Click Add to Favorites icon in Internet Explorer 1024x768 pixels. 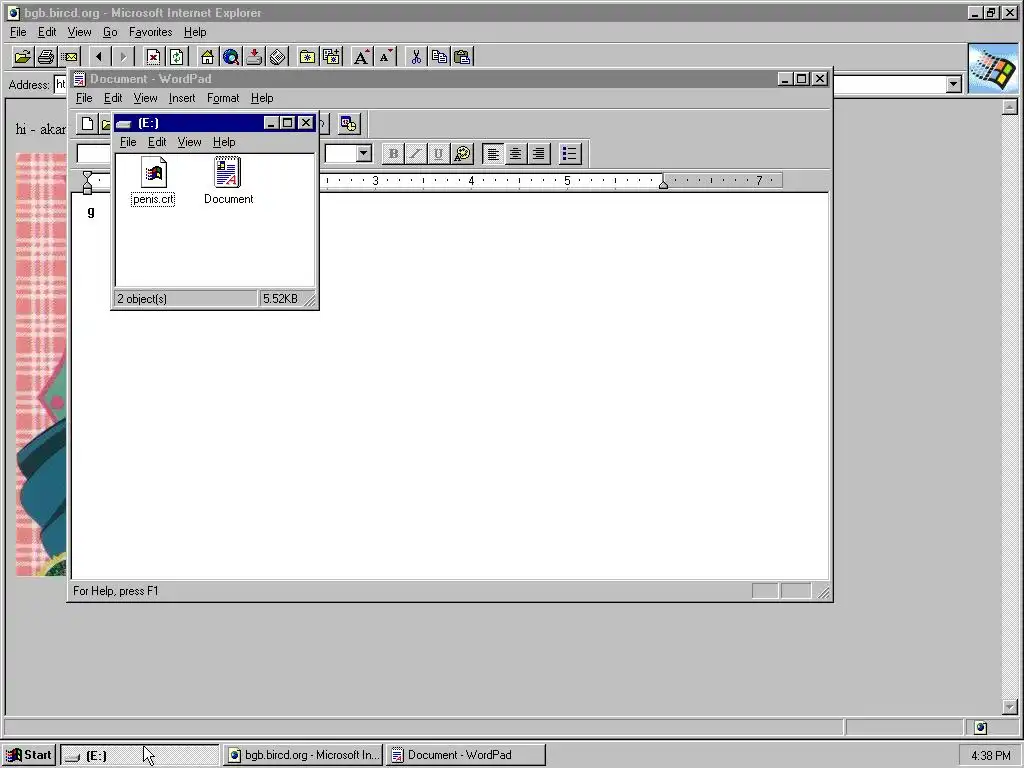331,57
